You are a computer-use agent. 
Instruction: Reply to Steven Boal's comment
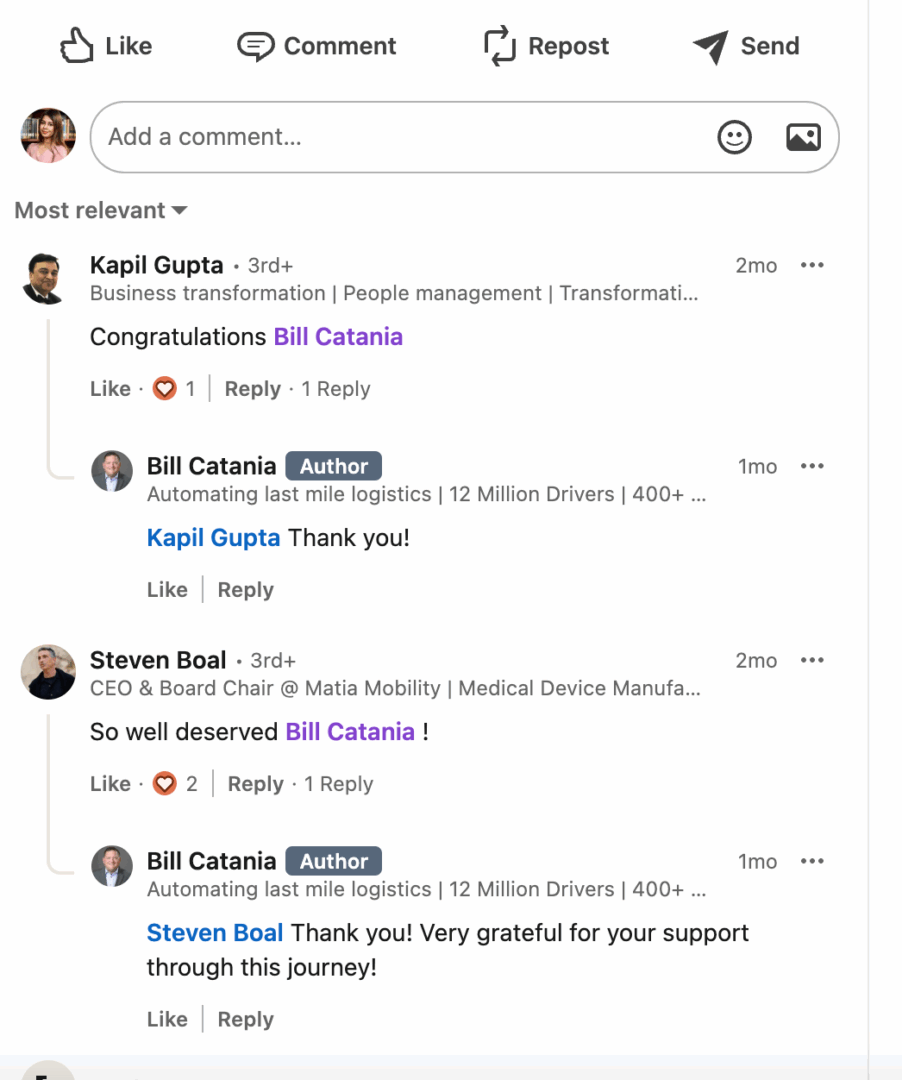256,784
